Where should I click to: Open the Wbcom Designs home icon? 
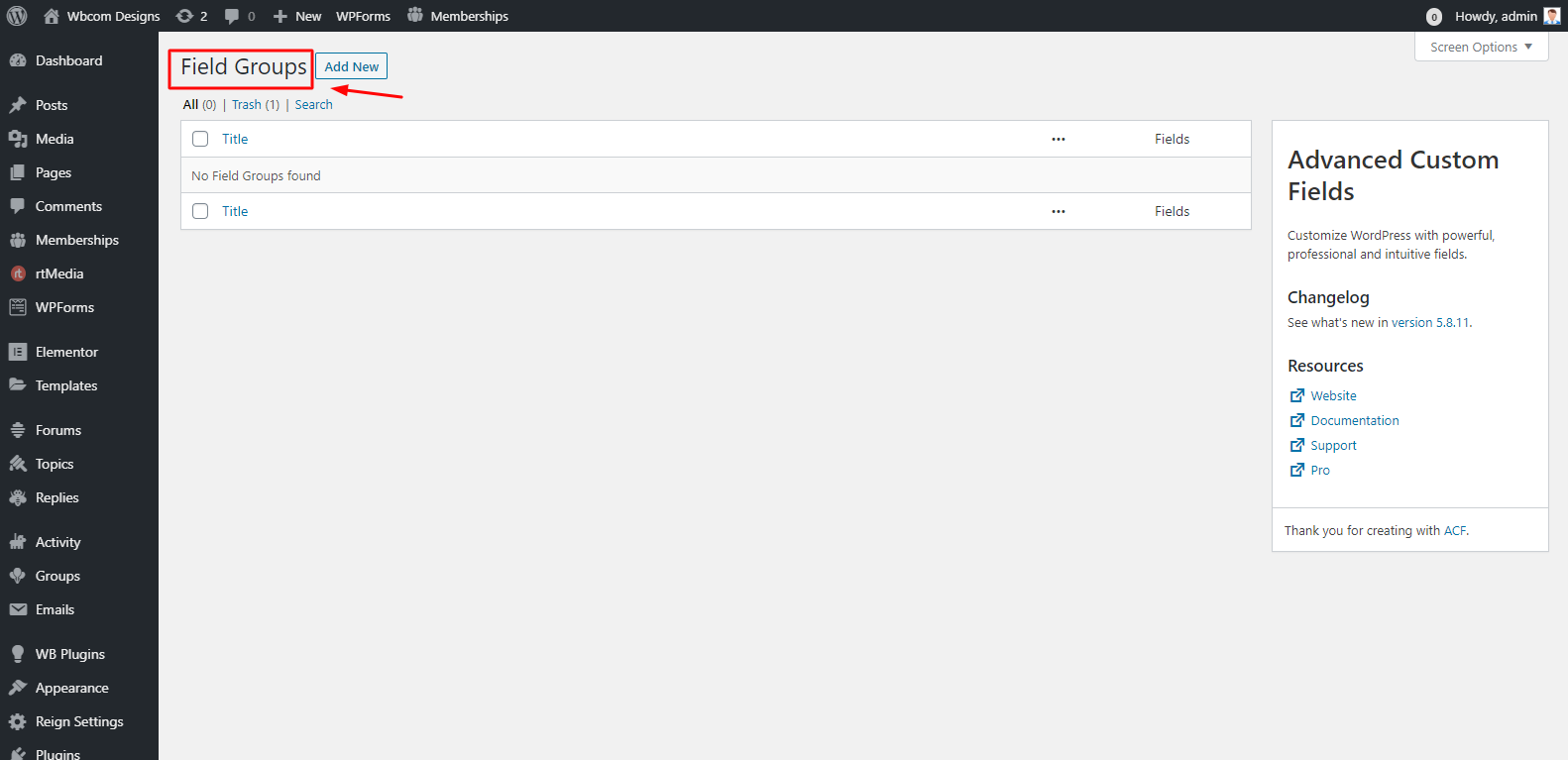(52, 16)
